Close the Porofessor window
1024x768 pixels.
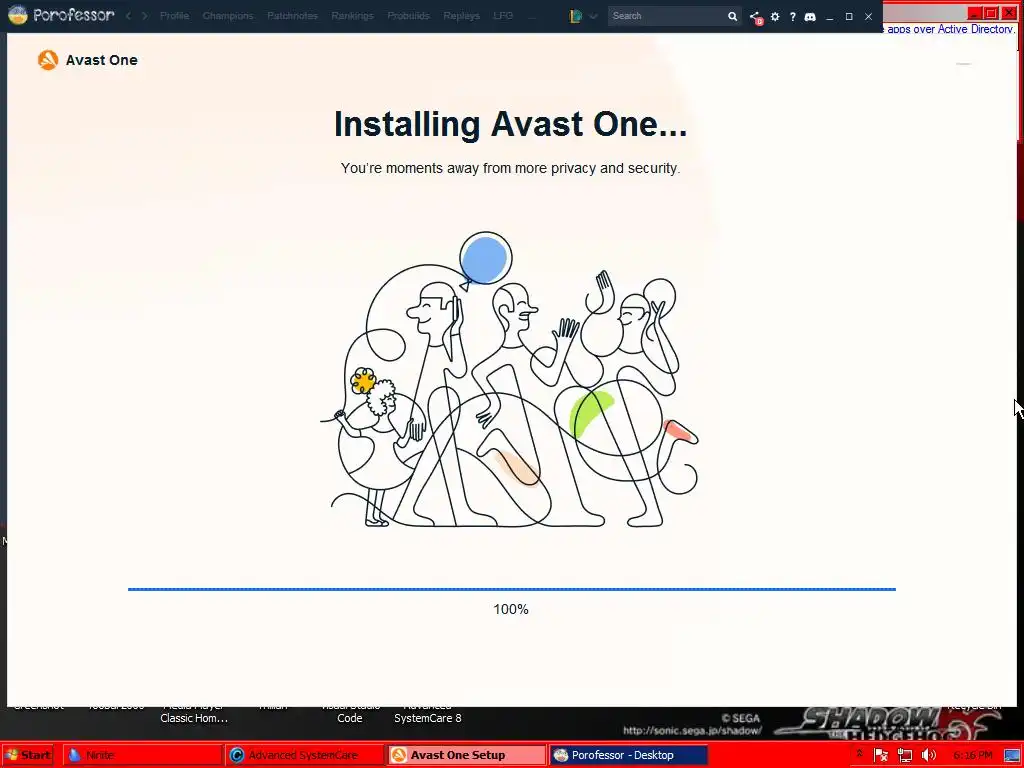click(x=869, y=16)
